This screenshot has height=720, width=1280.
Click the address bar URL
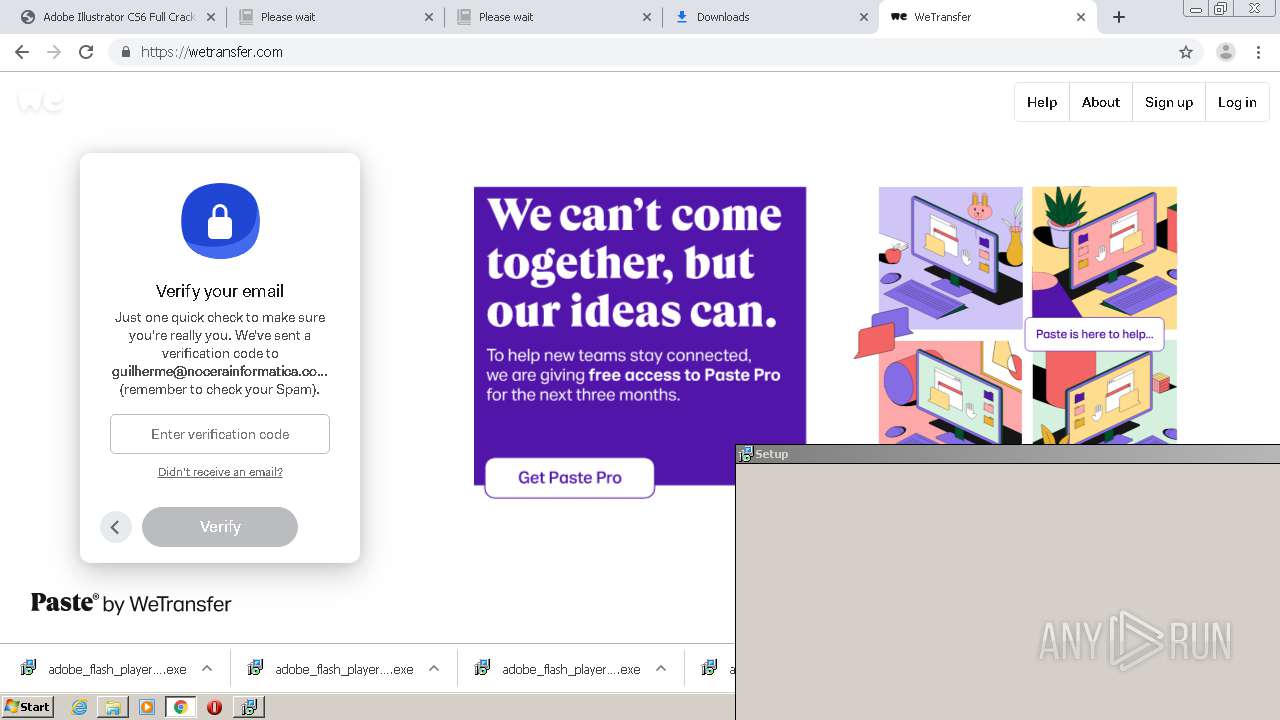point(212,52)
